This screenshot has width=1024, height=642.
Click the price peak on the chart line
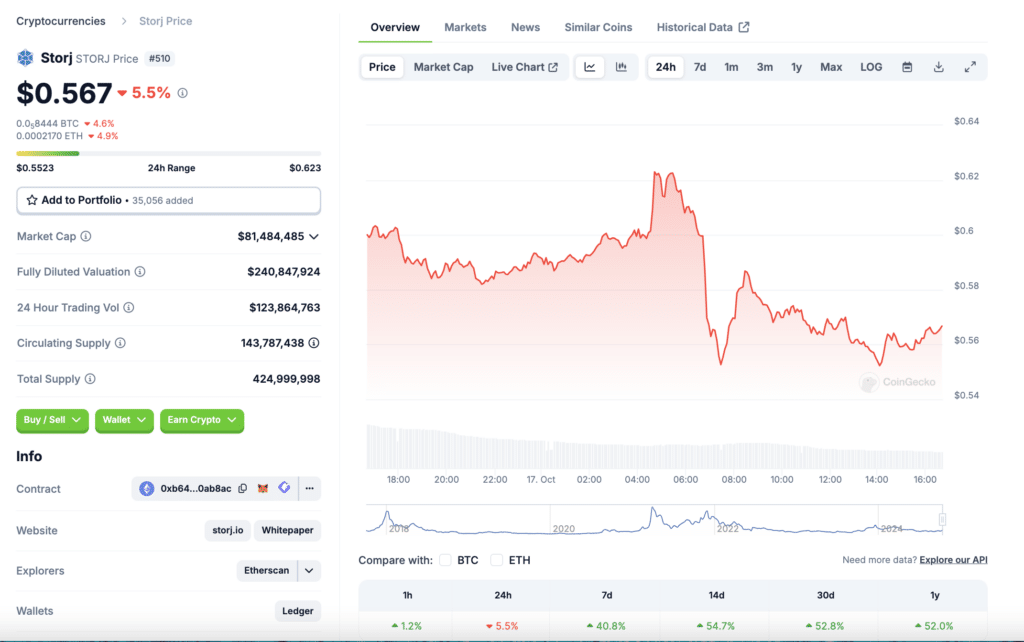pyautogui.click(x=655, y=172)
